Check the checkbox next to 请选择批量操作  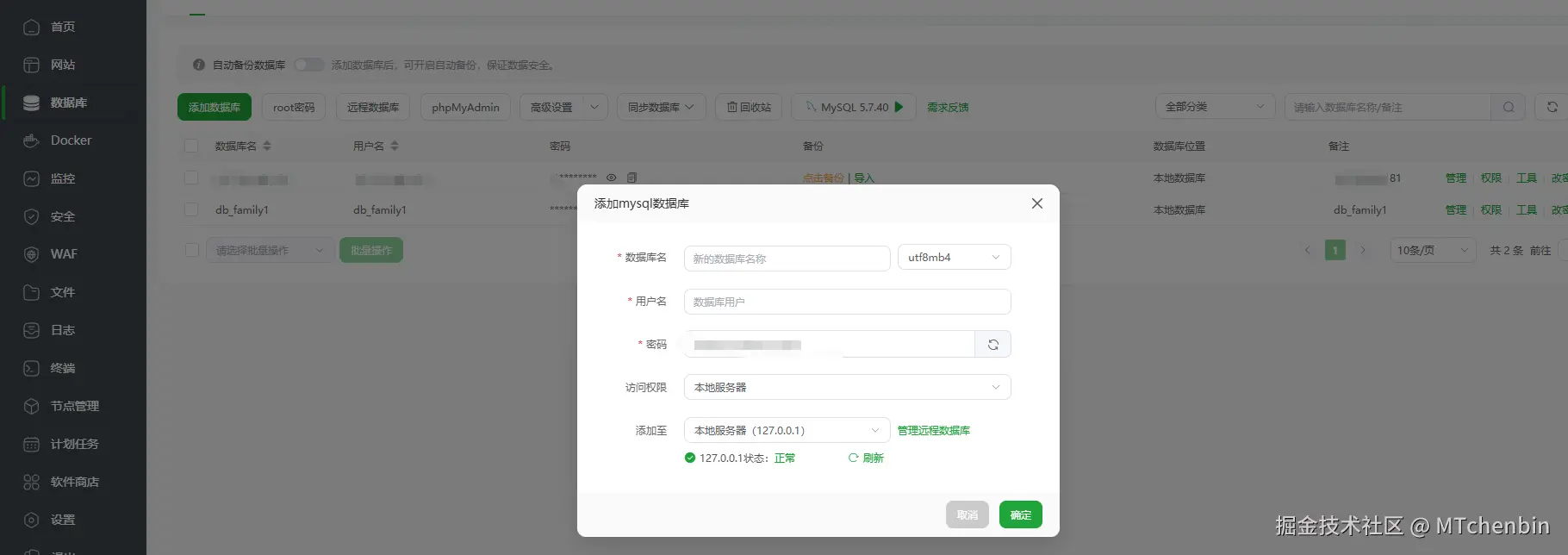click(x=192, y=250)
